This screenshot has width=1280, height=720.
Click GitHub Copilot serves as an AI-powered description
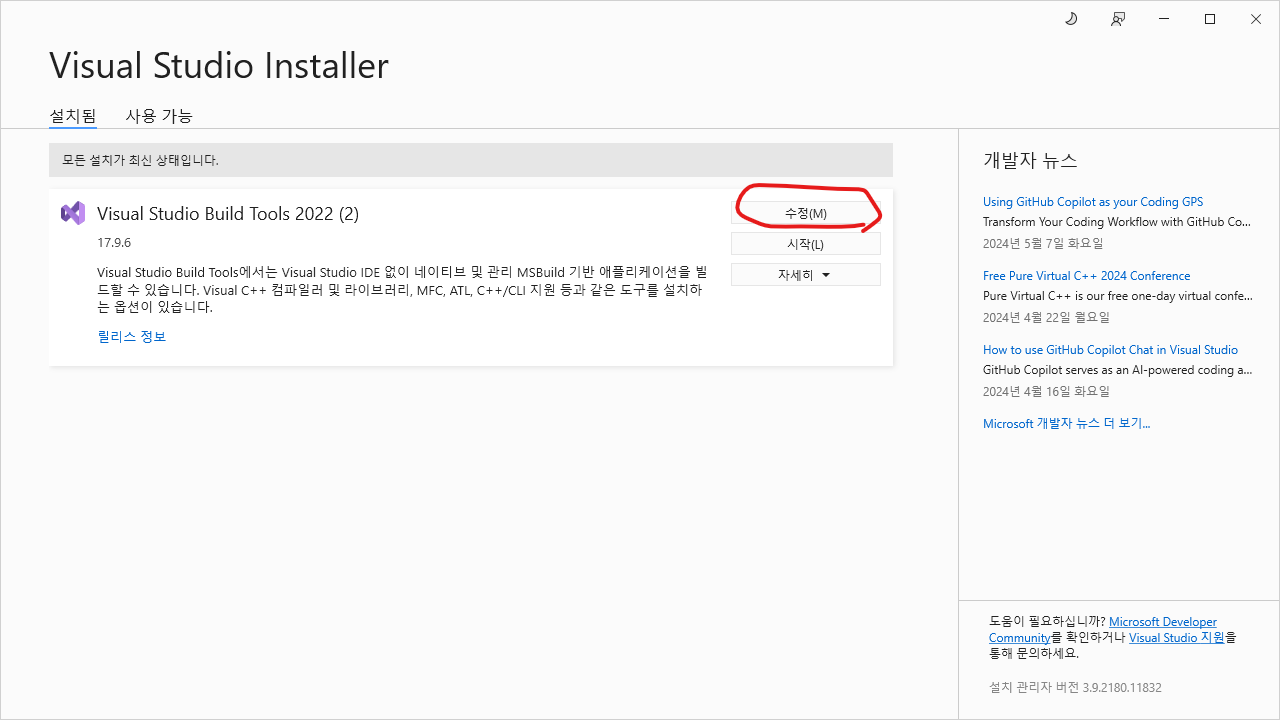click(1117, 370)
